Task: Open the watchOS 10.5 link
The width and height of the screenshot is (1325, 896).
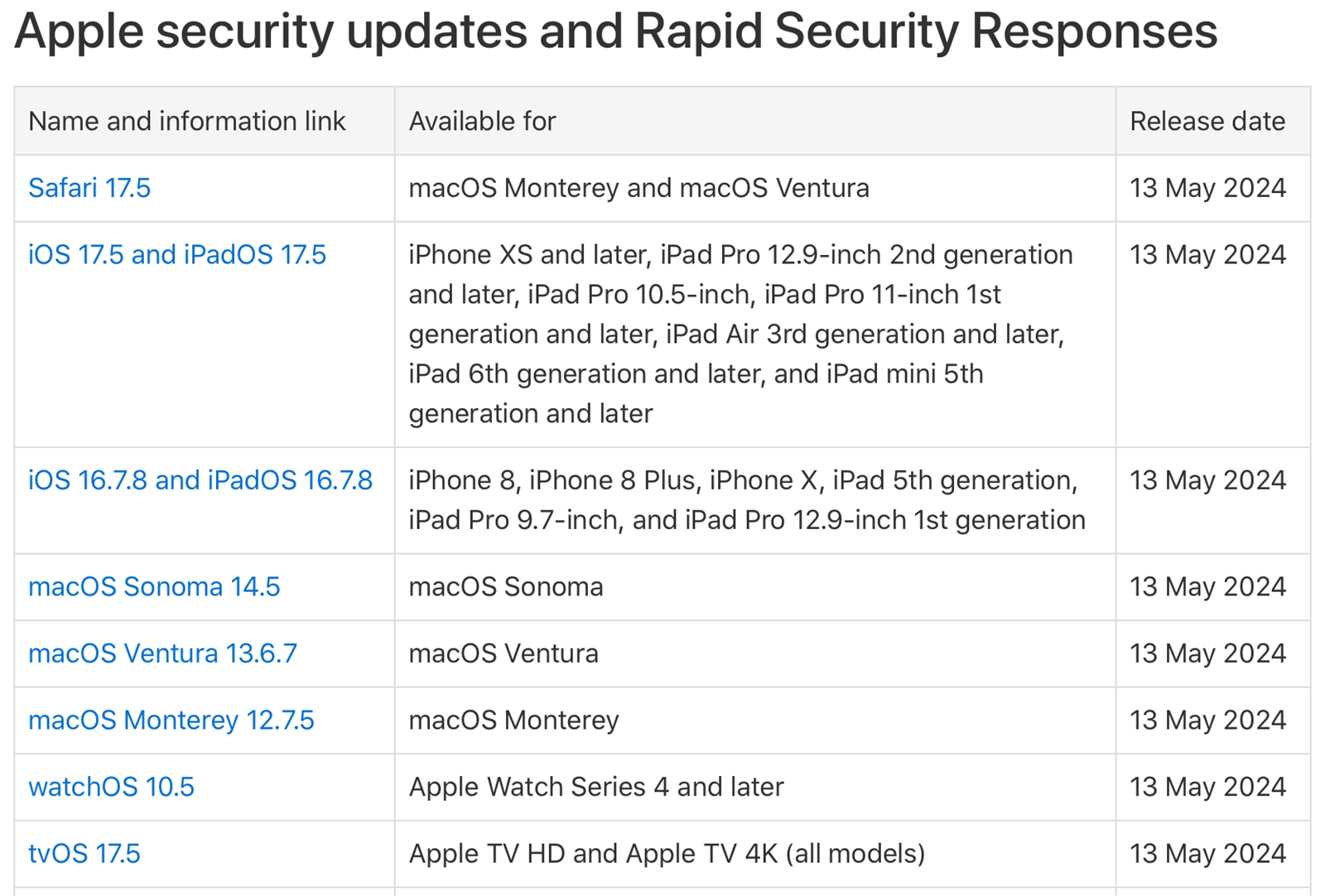Action: coord(111,787)
